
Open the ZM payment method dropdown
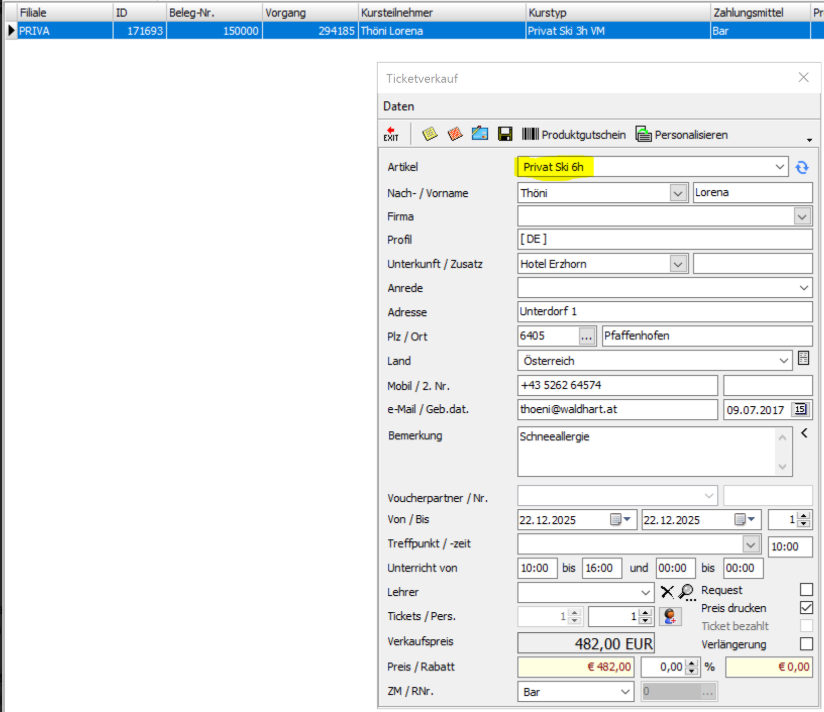click(625, 691)
